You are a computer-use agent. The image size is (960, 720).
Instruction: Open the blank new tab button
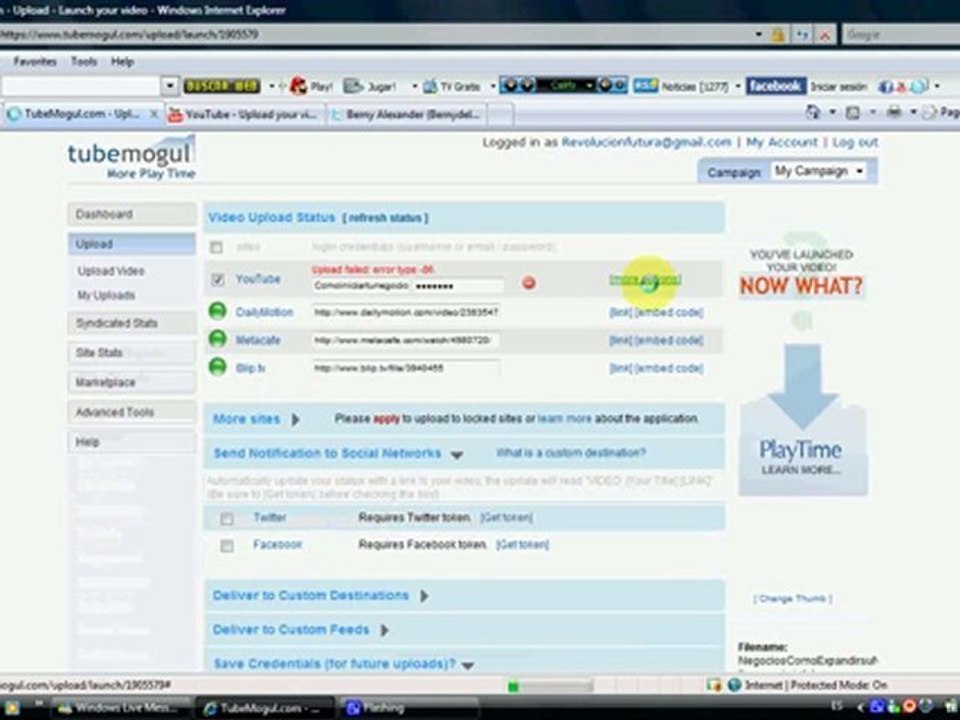tap(500, 114)
